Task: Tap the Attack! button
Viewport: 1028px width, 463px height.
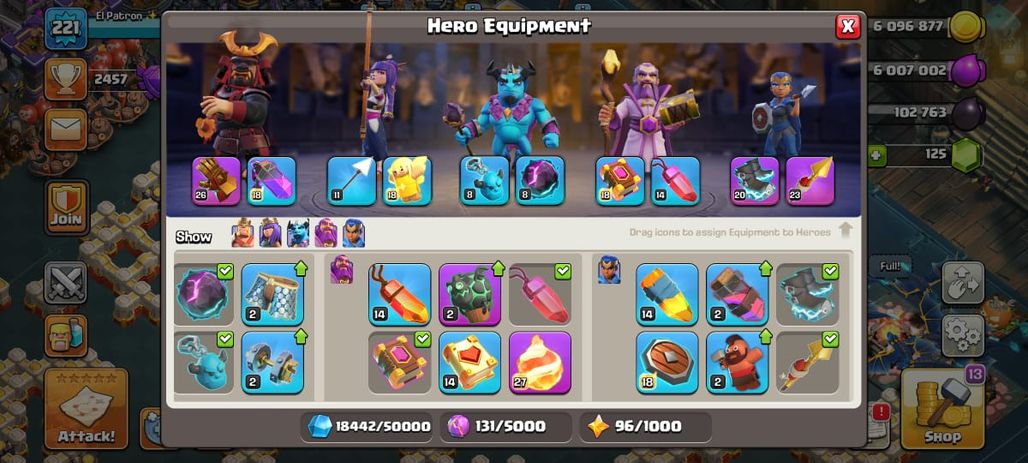Action: click(x=86, y=409)
